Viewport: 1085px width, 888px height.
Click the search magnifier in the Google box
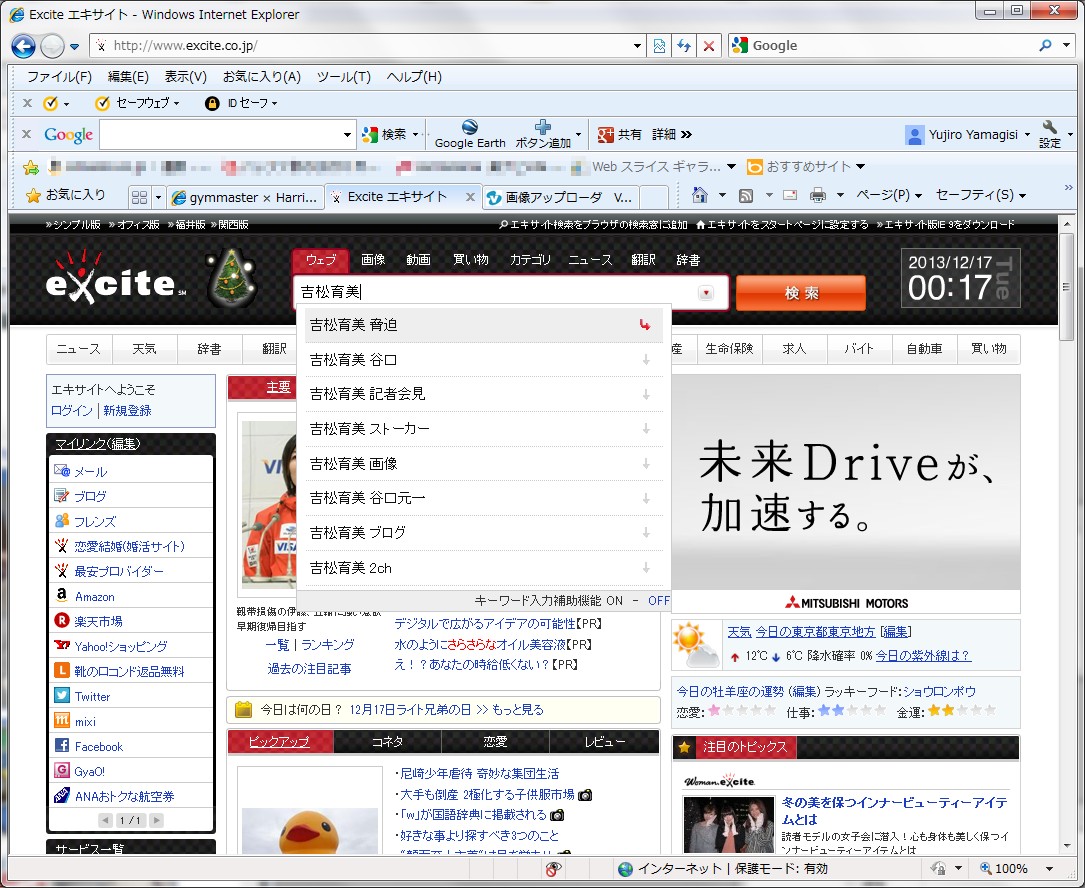[x=1045, y=46]
